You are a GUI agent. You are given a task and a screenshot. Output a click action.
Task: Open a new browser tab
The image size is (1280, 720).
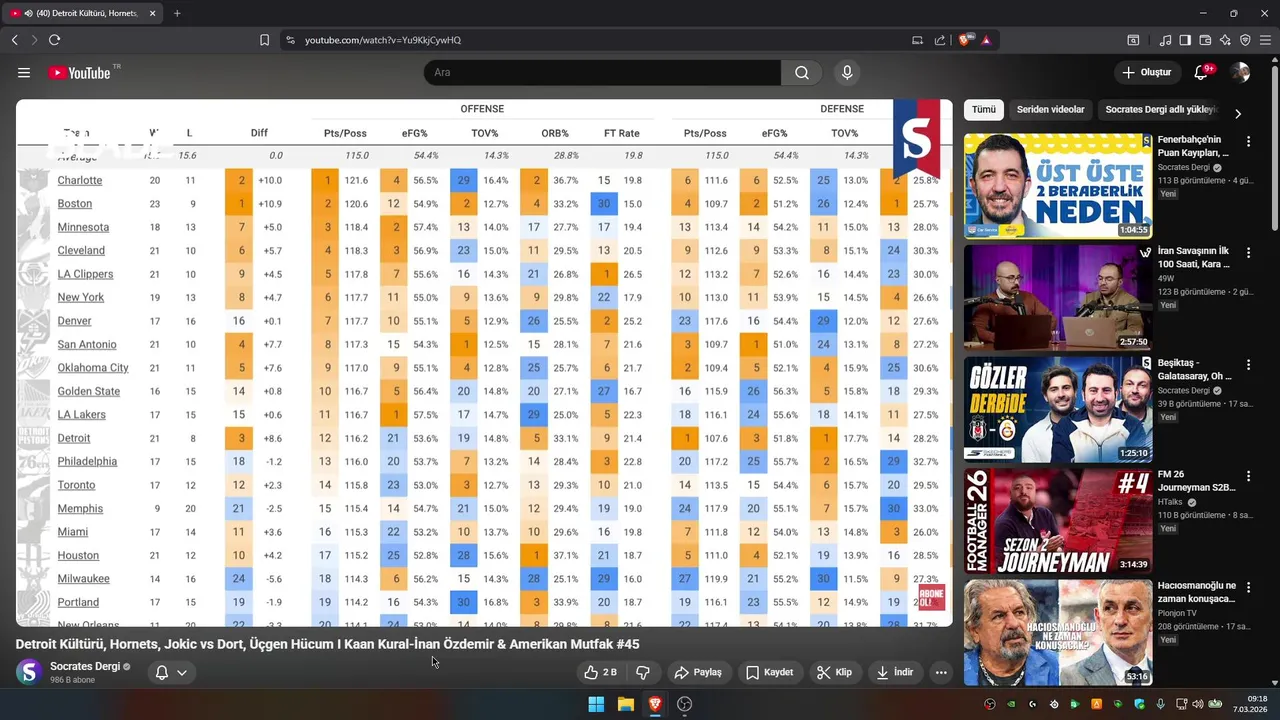coord(177,13)
